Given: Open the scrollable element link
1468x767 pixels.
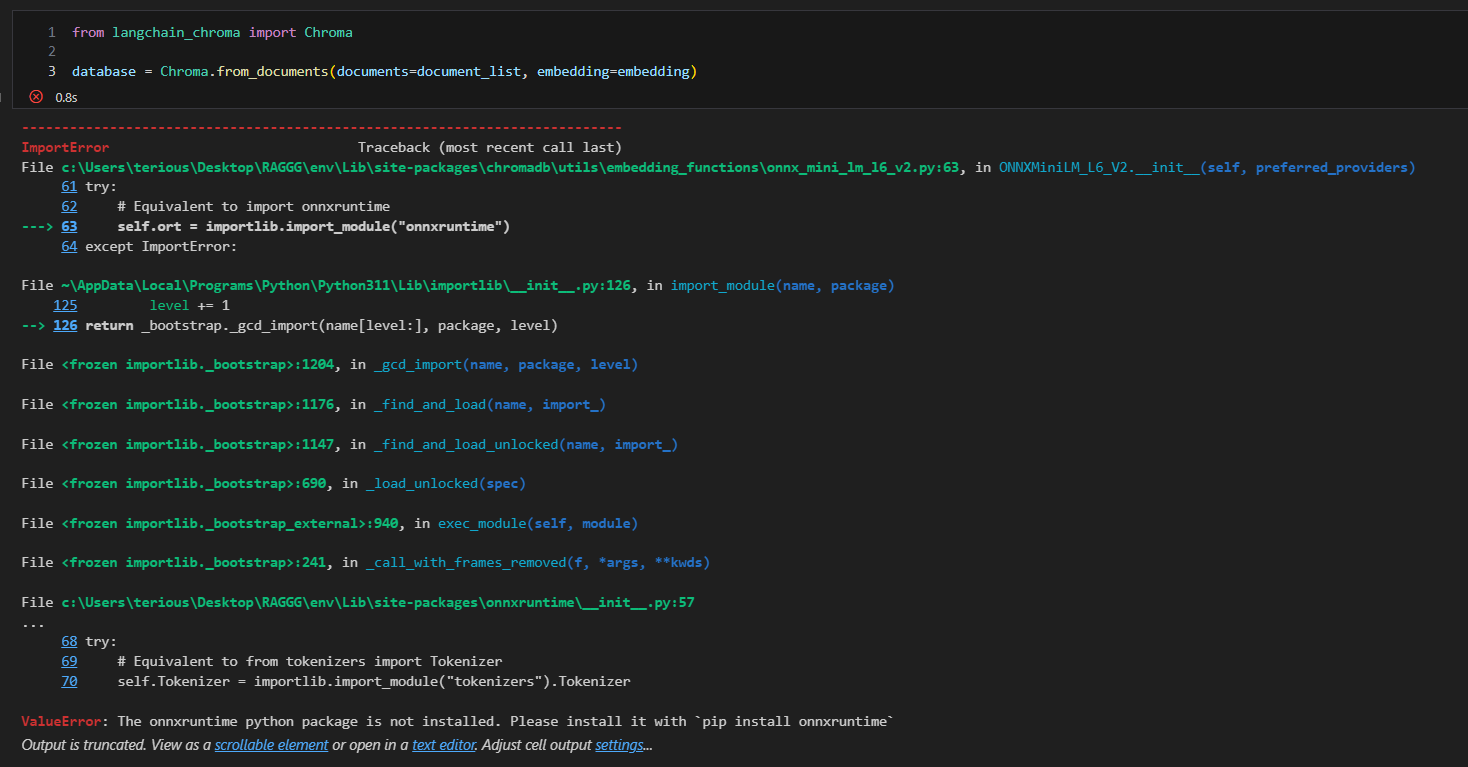Looking at the screenshot, I should (271, 745).
